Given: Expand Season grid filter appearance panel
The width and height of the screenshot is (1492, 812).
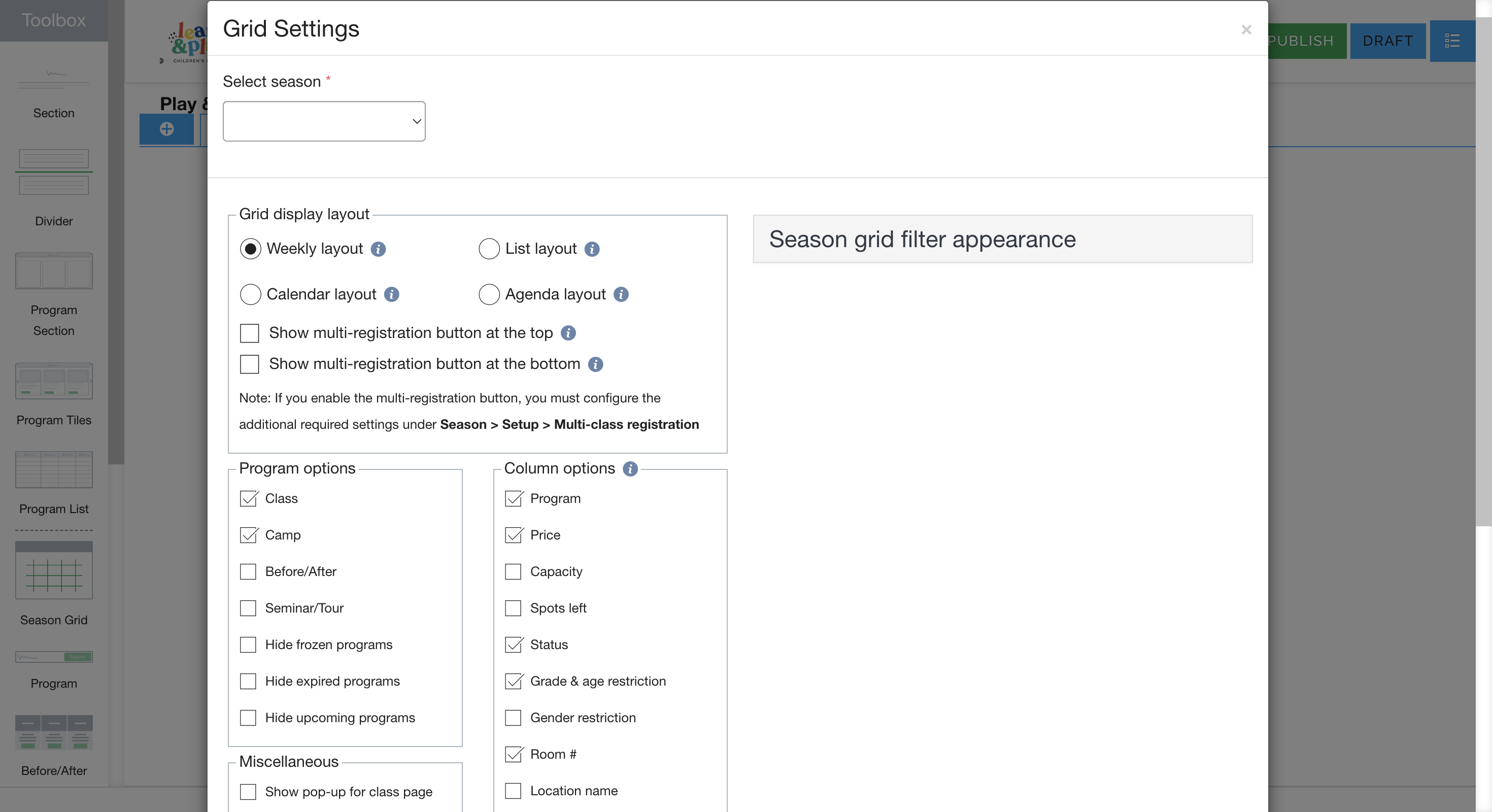Looking at the screenshot, I should click(1002, 239).
